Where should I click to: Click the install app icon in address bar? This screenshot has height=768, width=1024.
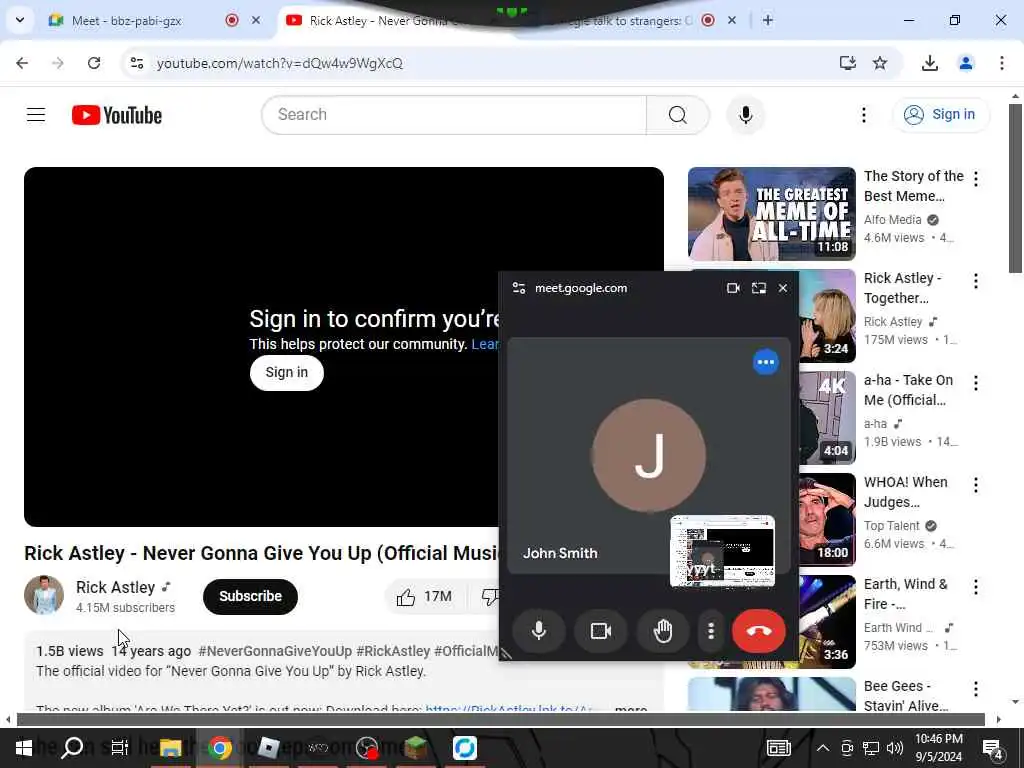tap(847, 63)
